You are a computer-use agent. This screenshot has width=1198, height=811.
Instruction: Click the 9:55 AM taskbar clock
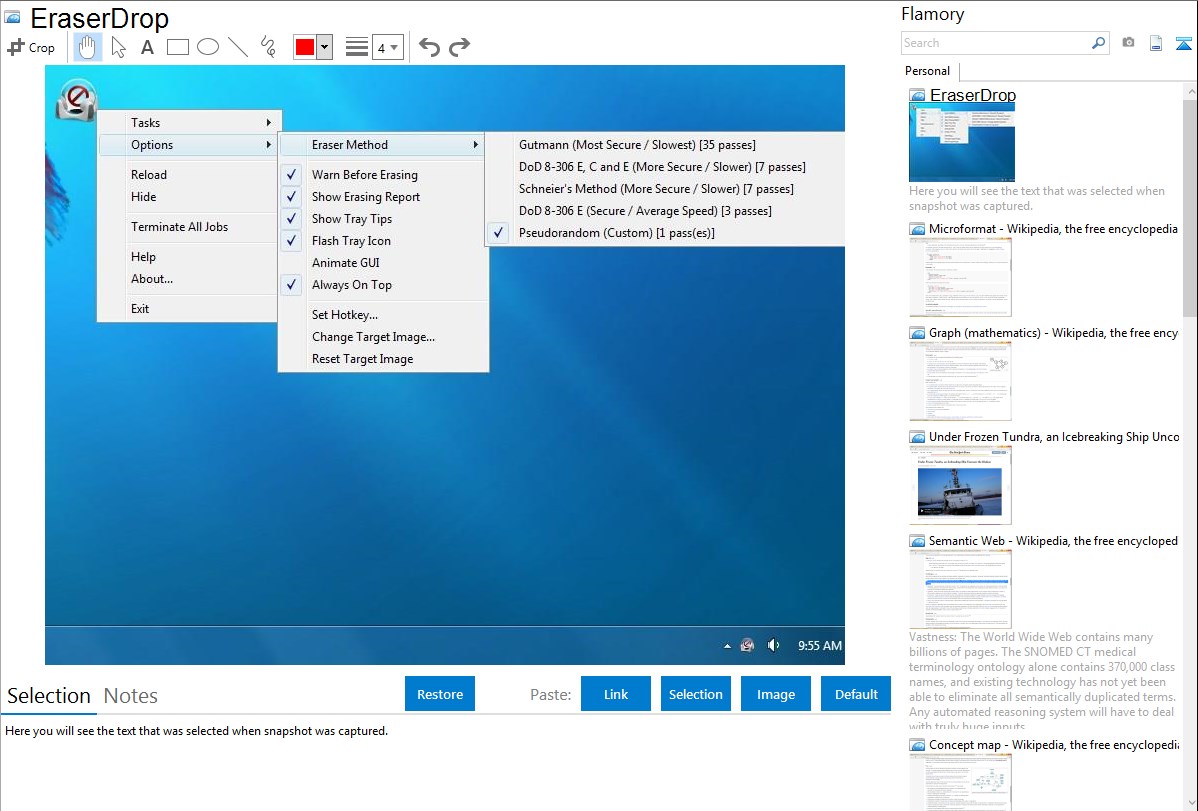point(820,646)
